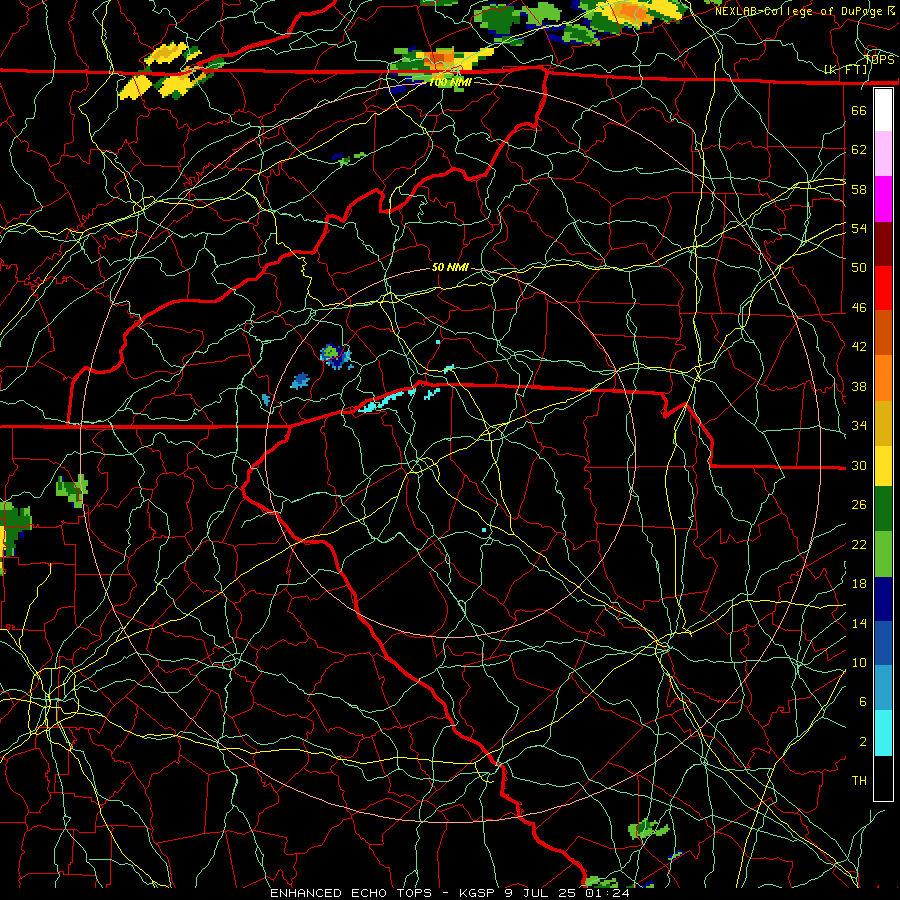Click the light pink legend swatch

[x=883, y=154]
